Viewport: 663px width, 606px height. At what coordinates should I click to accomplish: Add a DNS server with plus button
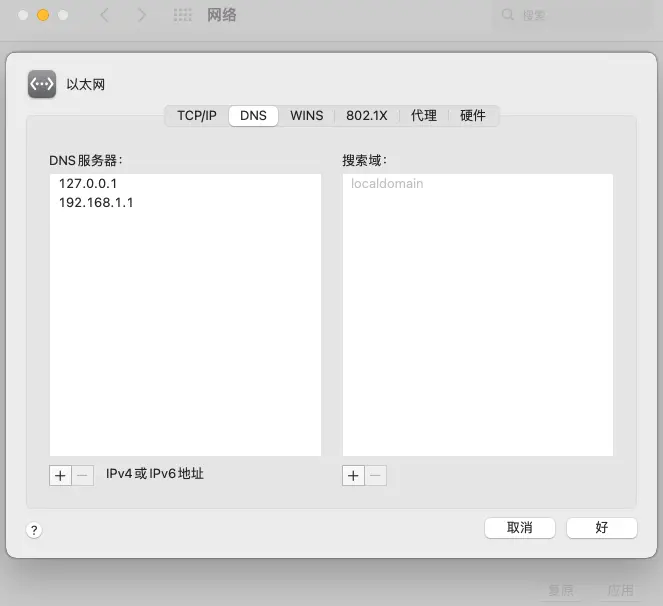tap(60, 475)
